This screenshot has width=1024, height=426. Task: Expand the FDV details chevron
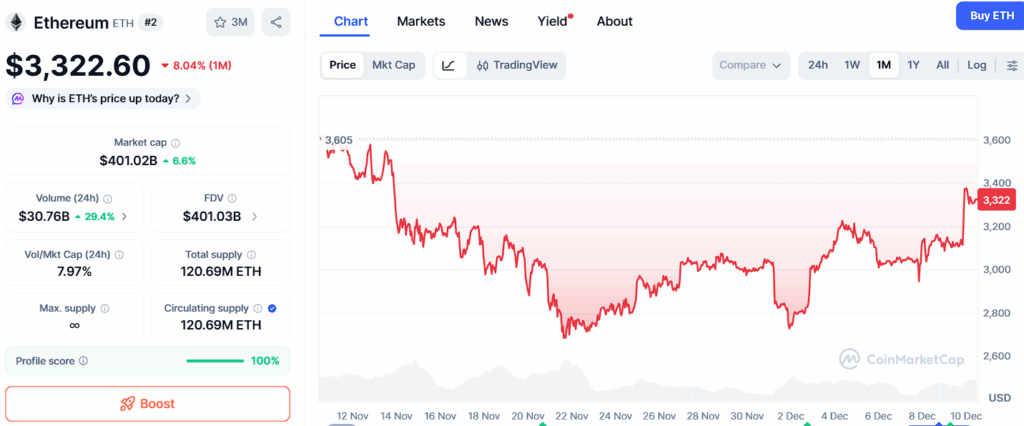[x=254, y=216]
